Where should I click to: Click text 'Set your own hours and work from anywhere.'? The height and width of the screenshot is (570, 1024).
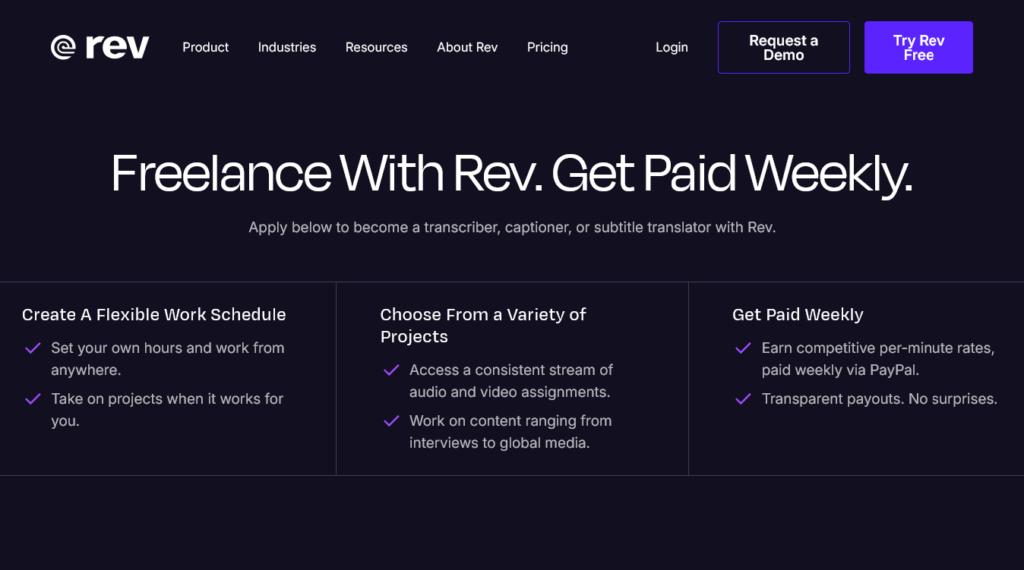[x=168, y=359]
